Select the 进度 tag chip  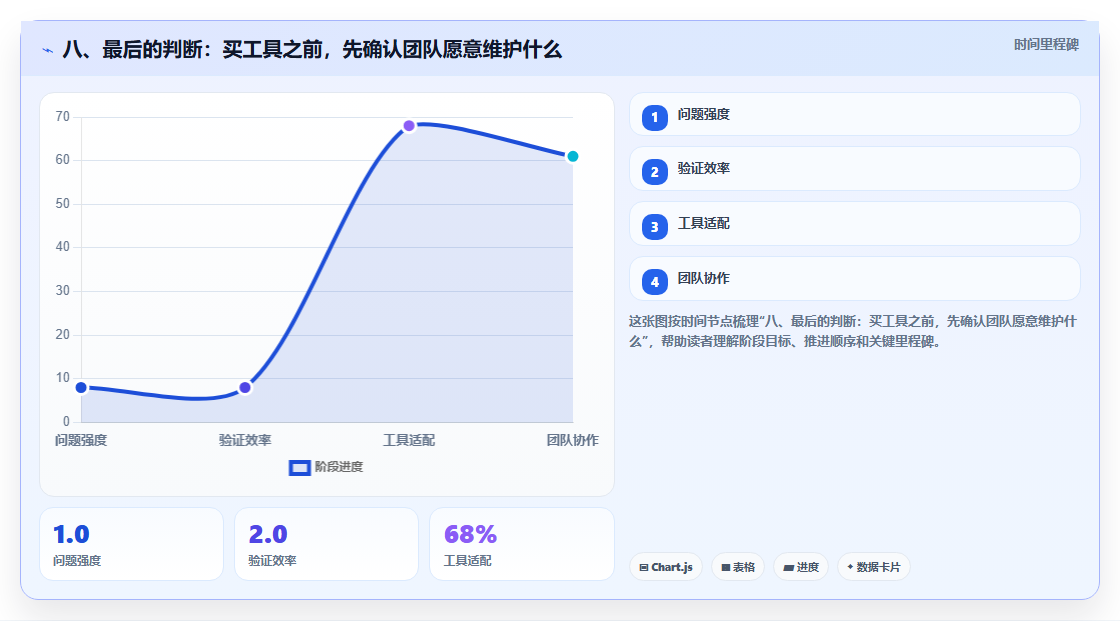[x=801, y=567]
